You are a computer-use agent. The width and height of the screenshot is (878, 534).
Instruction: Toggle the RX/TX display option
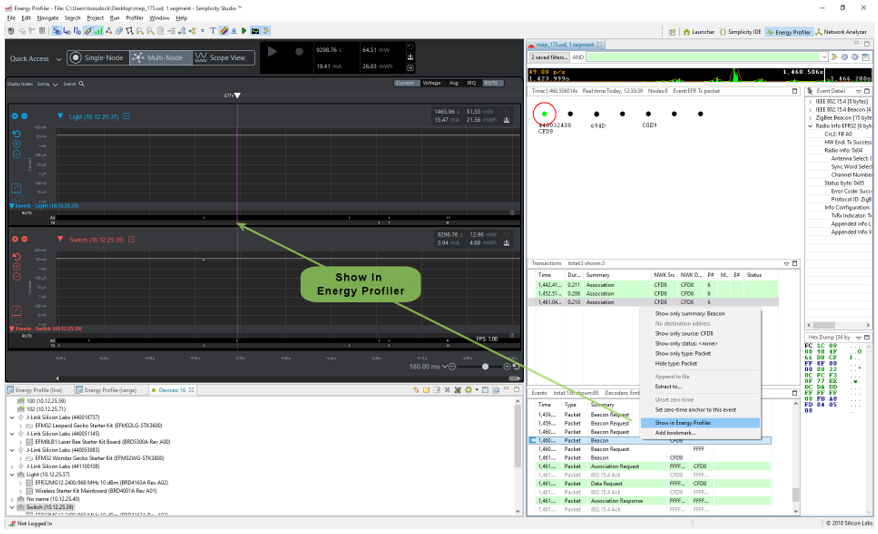tap(491, 83)
